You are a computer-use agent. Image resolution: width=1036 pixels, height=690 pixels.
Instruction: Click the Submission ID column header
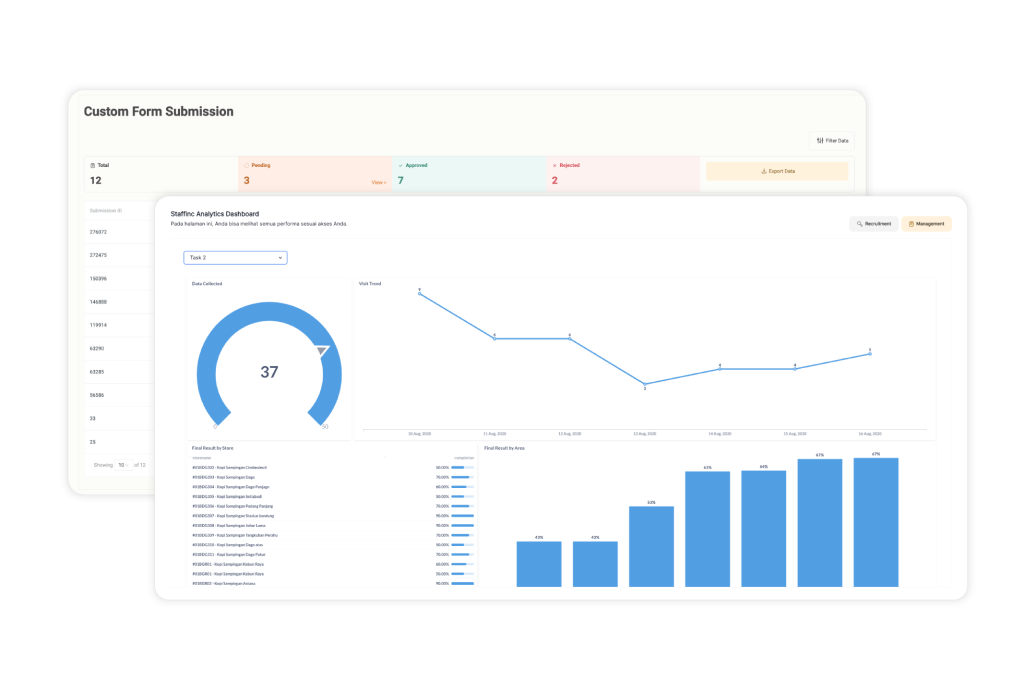coord(106,211)
